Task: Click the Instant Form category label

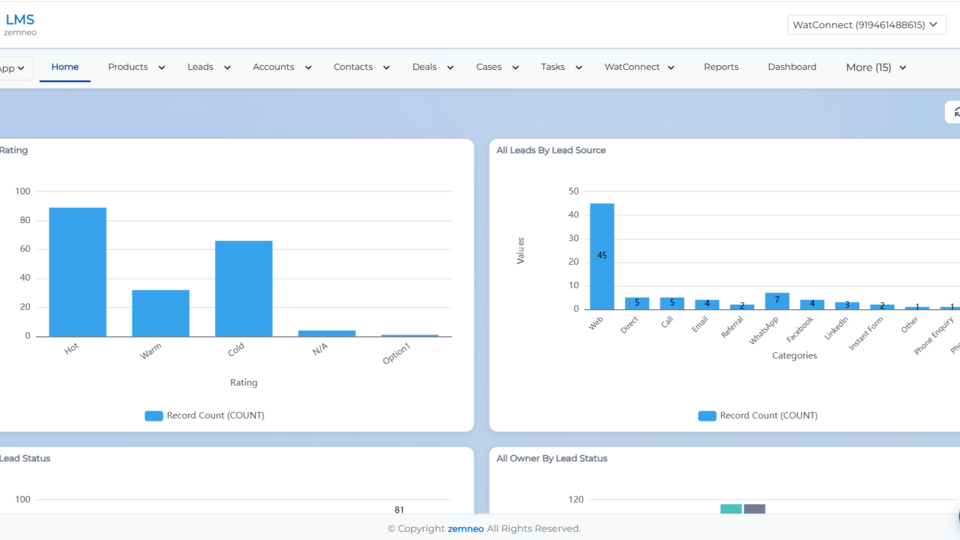Action: point(866,334)
